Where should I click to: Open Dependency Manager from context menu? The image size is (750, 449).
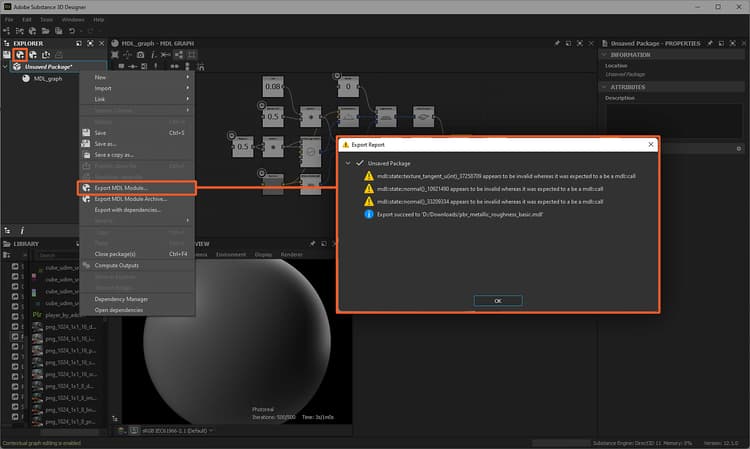point(137,299)
